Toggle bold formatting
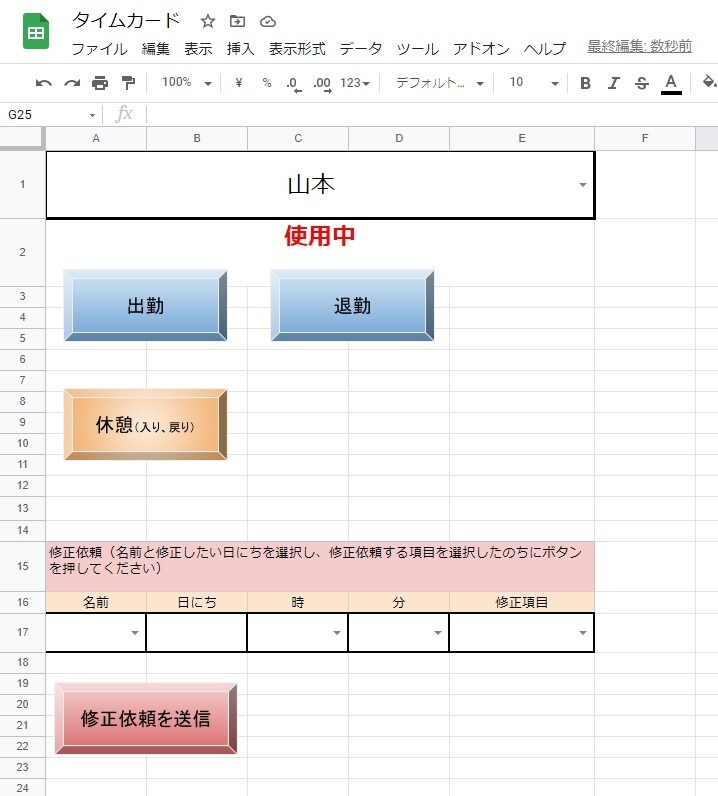 click(585, 83)
